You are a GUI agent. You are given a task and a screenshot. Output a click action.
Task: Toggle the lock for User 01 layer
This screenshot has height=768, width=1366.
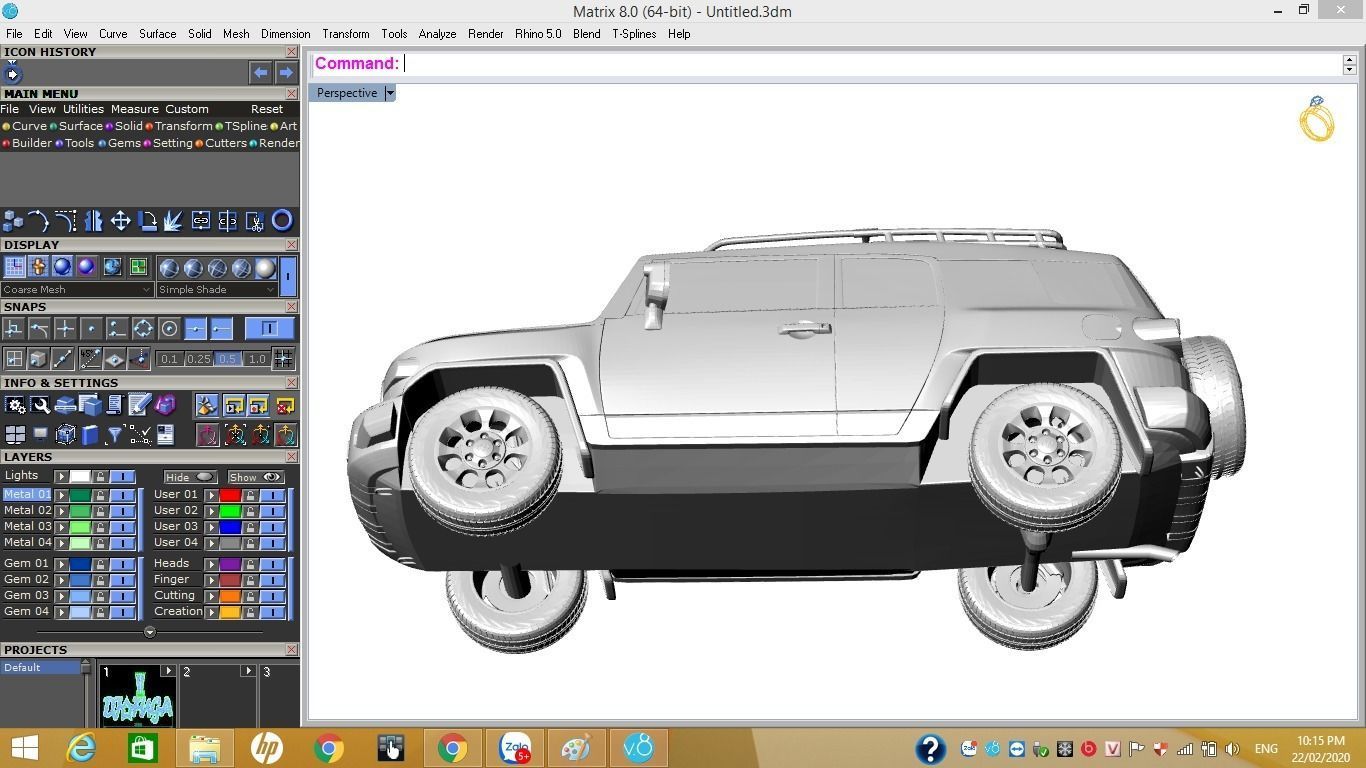click(250, 495)
